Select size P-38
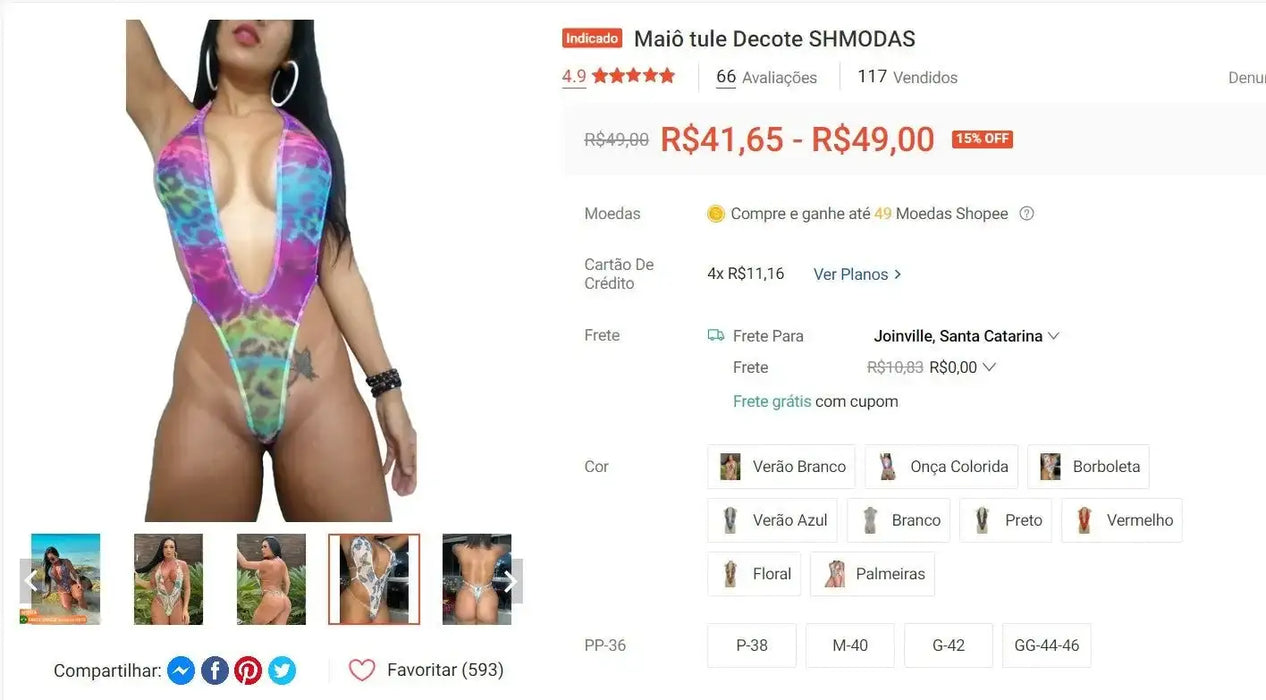The width and height of the screenshot is (1266, 700). coord(752,645)
